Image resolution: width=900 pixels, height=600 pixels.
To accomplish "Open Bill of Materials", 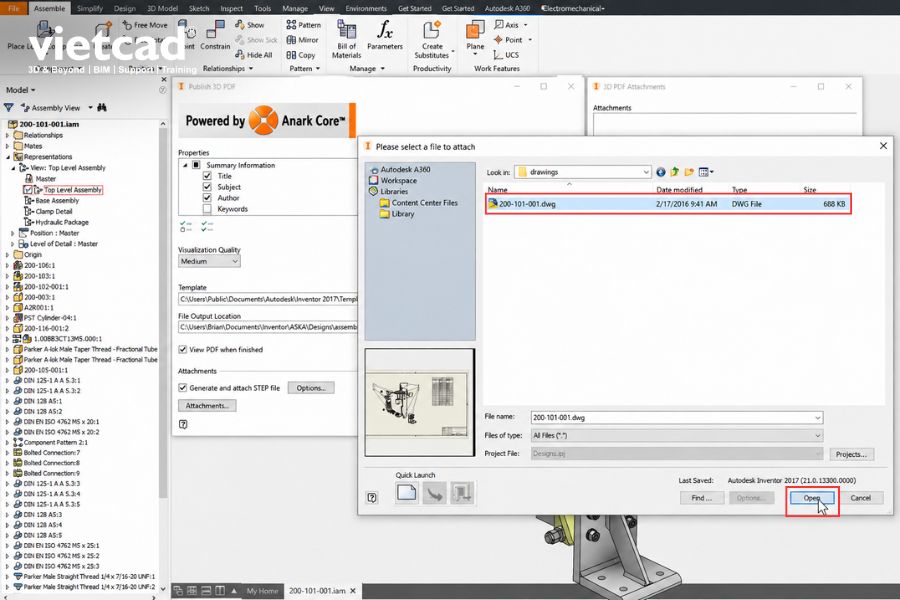I will [346, 39].
